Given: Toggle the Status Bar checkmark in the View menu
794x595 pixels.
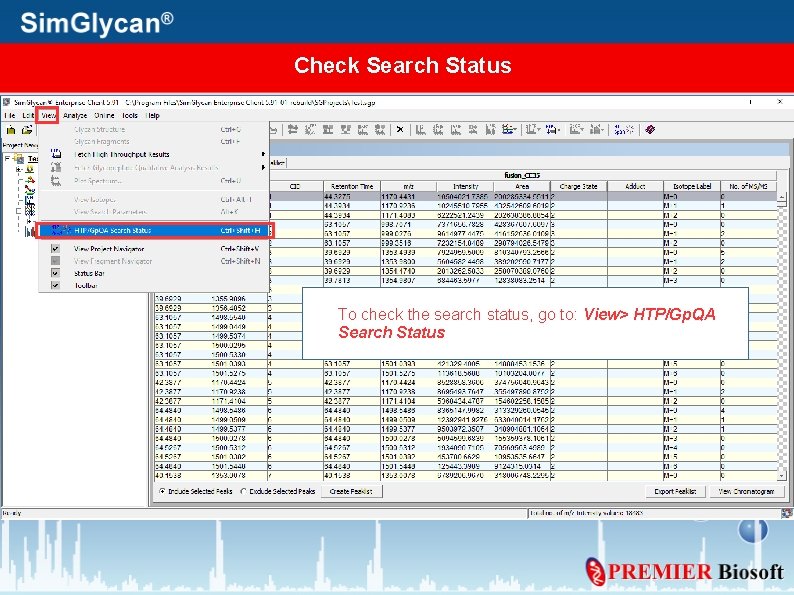Looking at the screenshot, I should (x=56, y=273).
